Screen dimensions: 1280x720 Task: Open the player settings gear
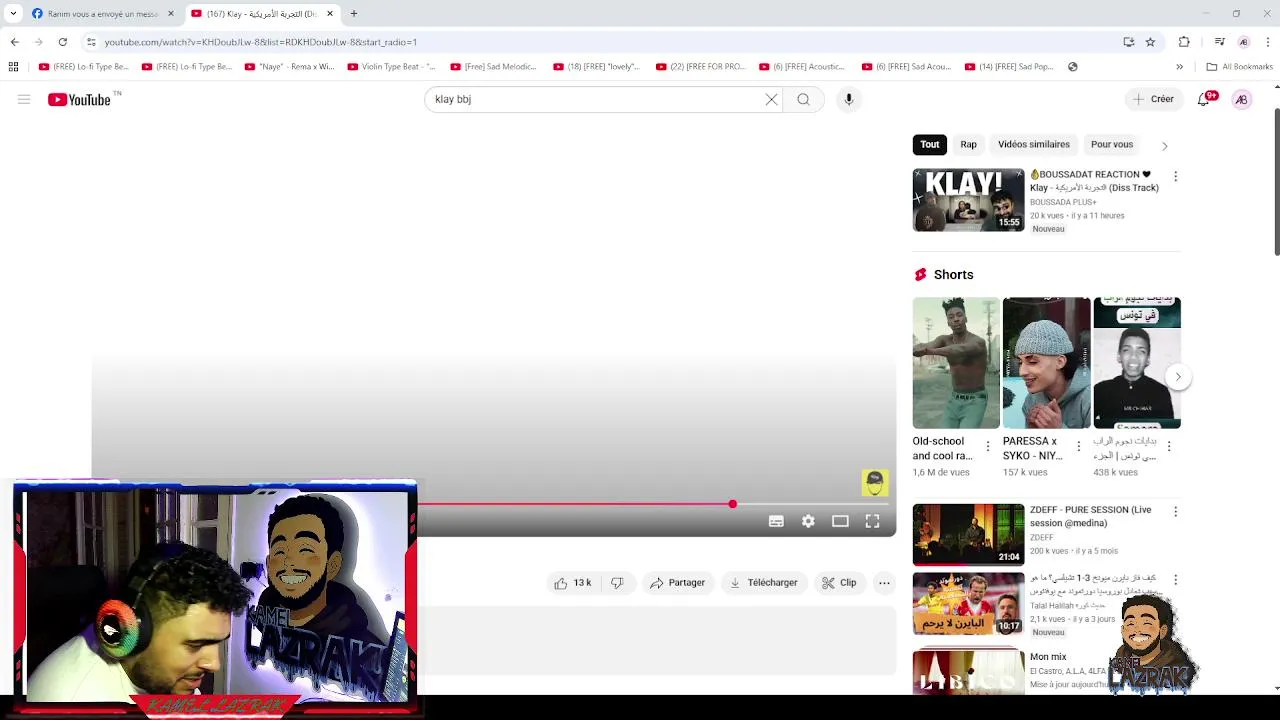pos(808,521)
